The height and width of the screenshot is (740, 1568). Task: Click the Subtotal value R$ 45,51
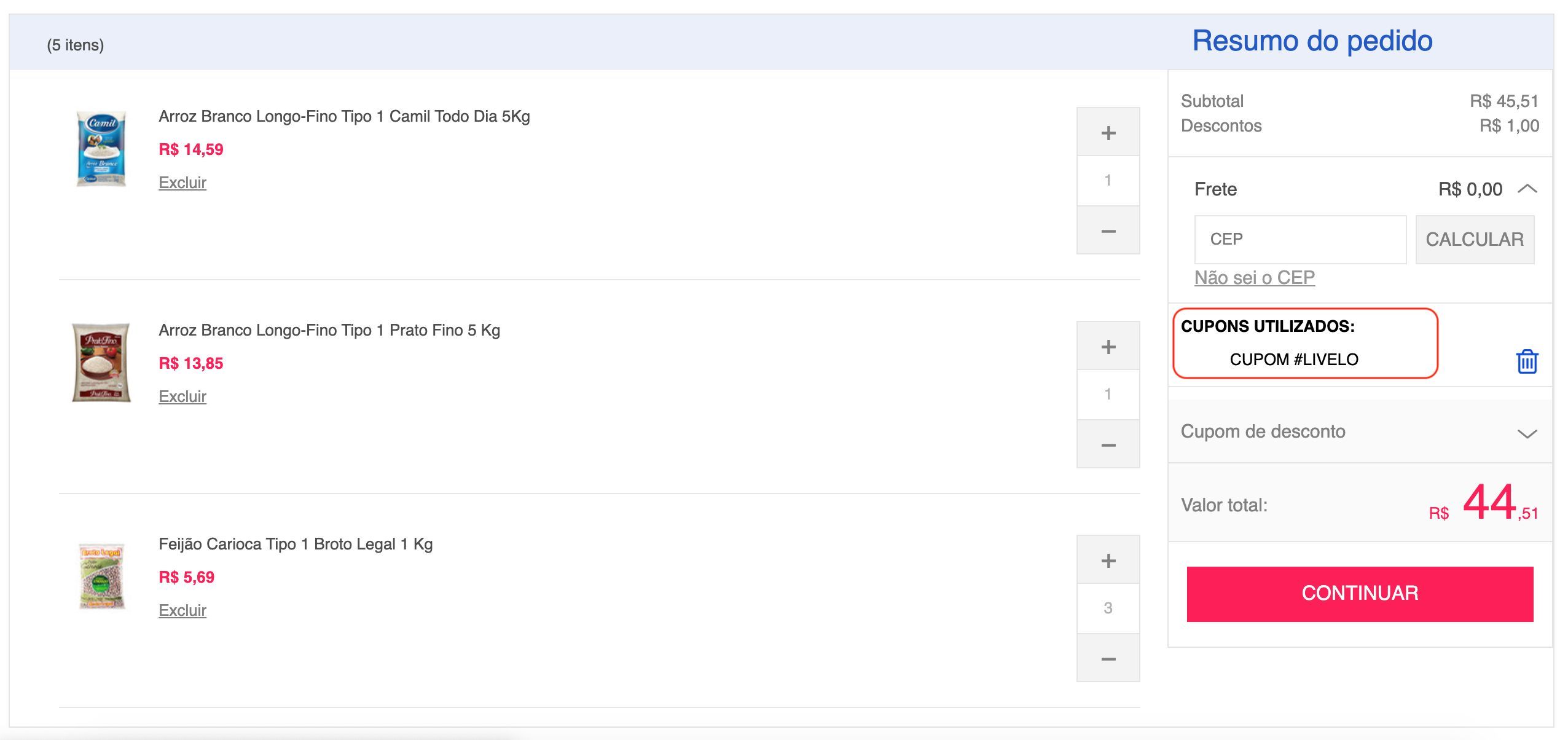coord(1504,101)
